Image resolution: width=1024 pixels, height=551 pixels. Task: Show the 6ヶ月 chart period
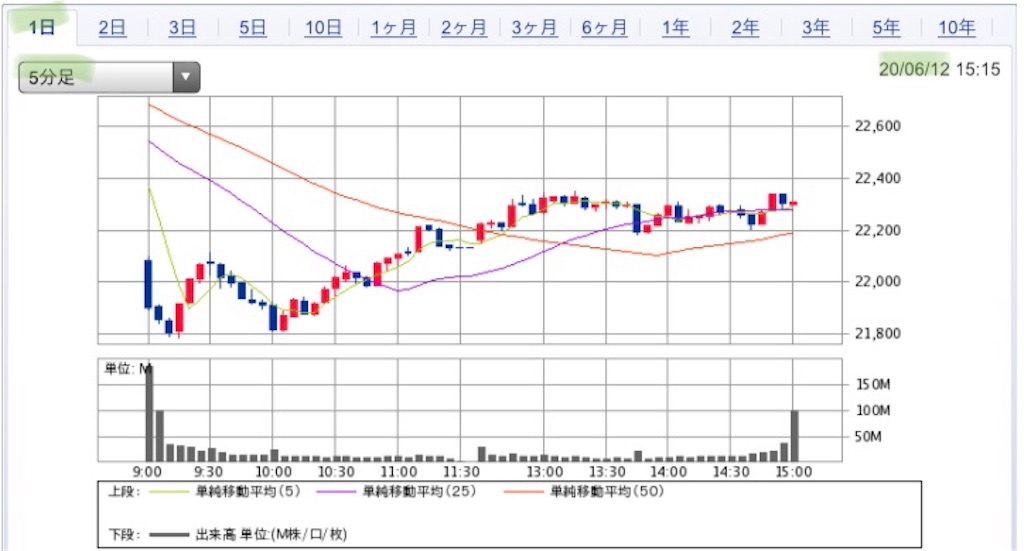604,27
